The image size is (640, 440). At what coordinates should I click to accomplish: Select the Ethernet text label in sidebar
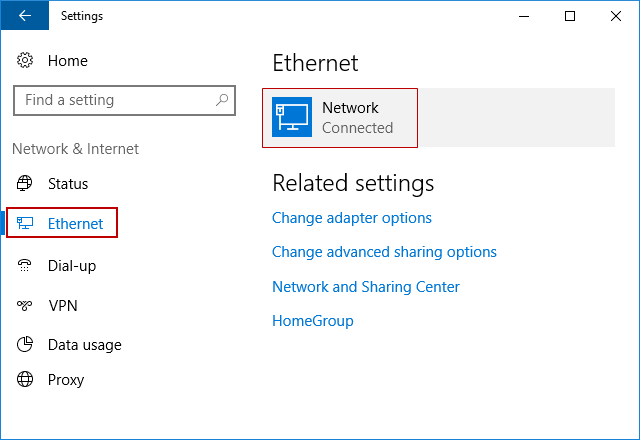pyautogui.click(x=75, y=224)
